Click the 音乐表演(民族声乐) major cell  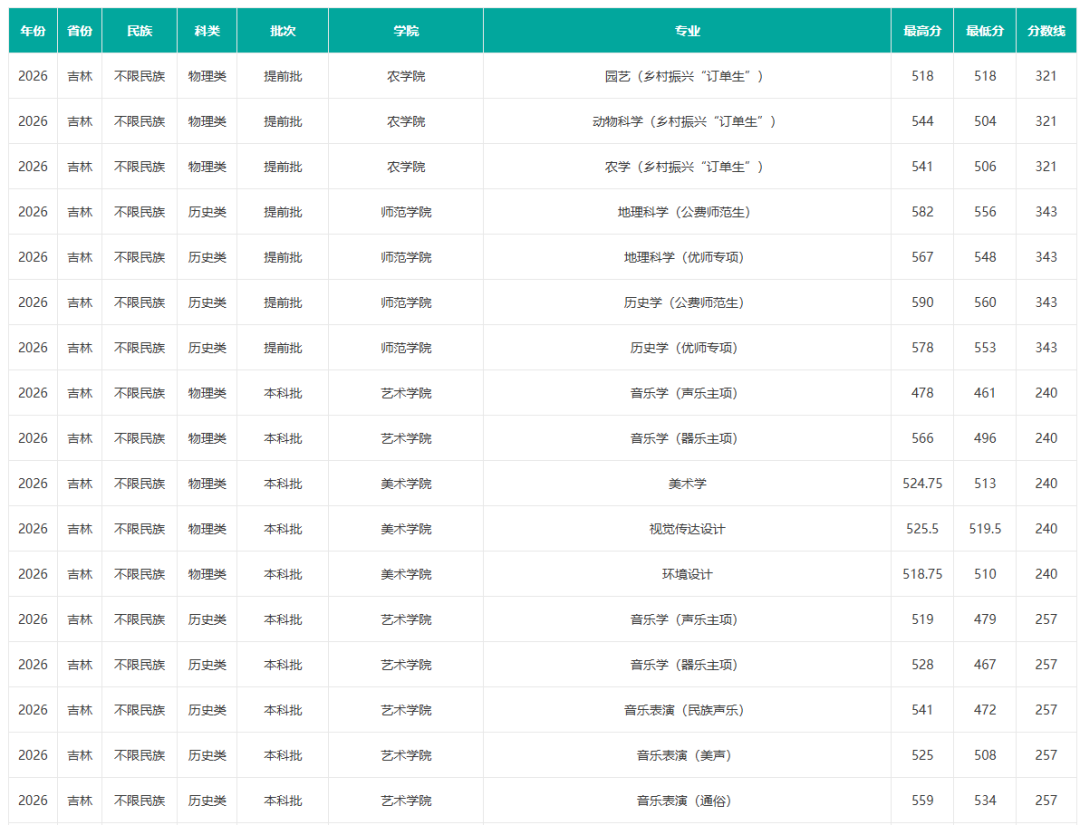(x=687, y=710)
